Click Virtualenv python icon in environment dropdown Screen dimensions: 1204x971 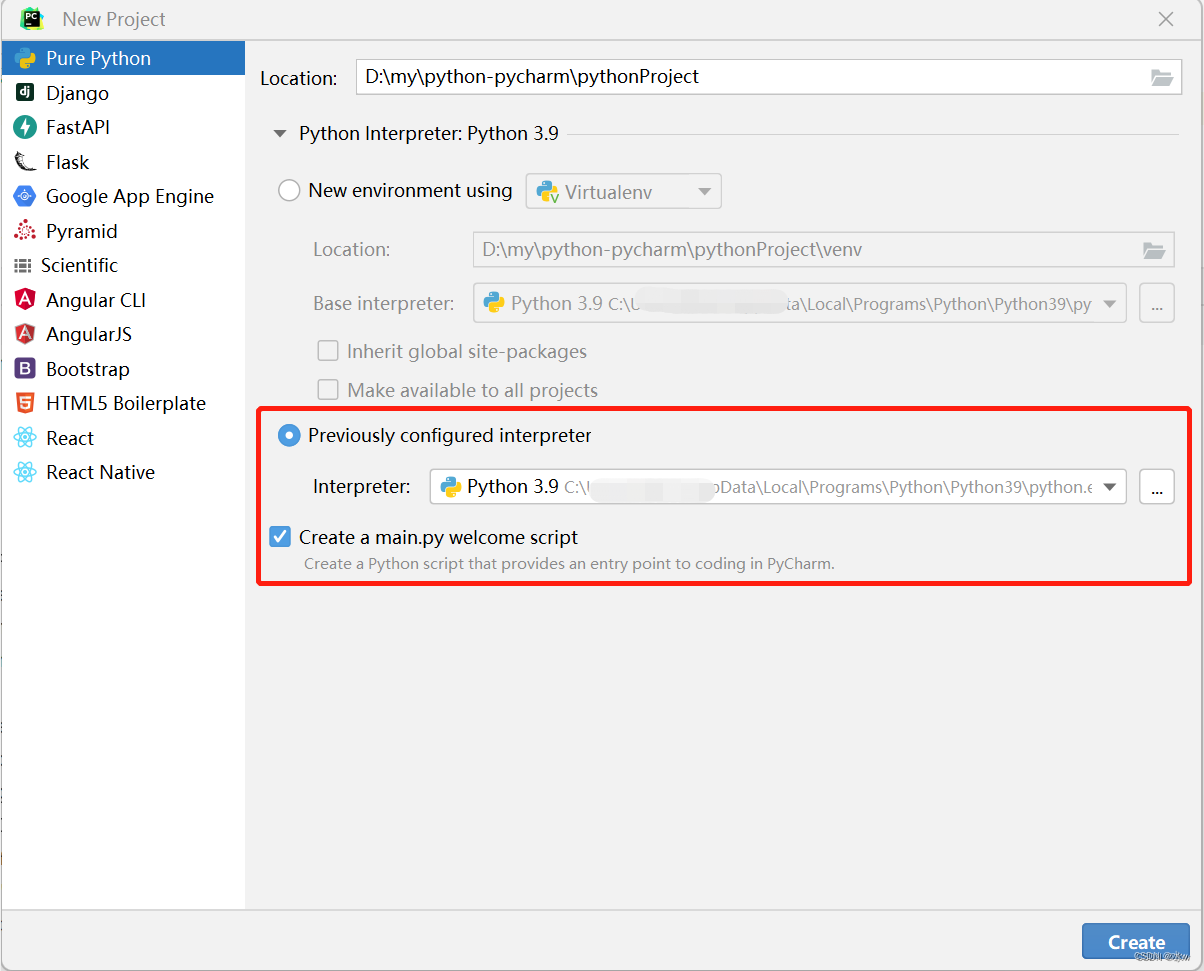[547, 192]
